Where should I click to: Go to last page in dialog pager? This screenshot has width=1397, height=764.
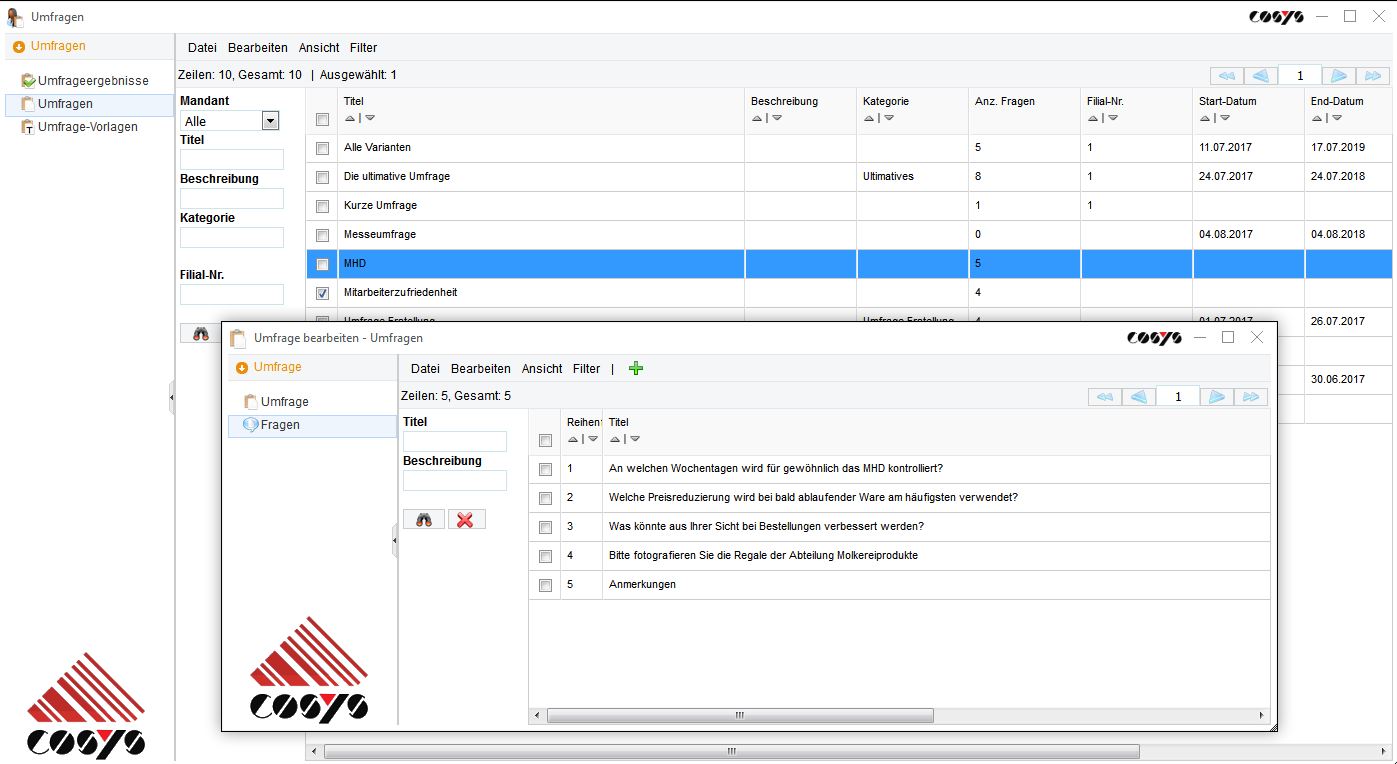(1251, 397)
